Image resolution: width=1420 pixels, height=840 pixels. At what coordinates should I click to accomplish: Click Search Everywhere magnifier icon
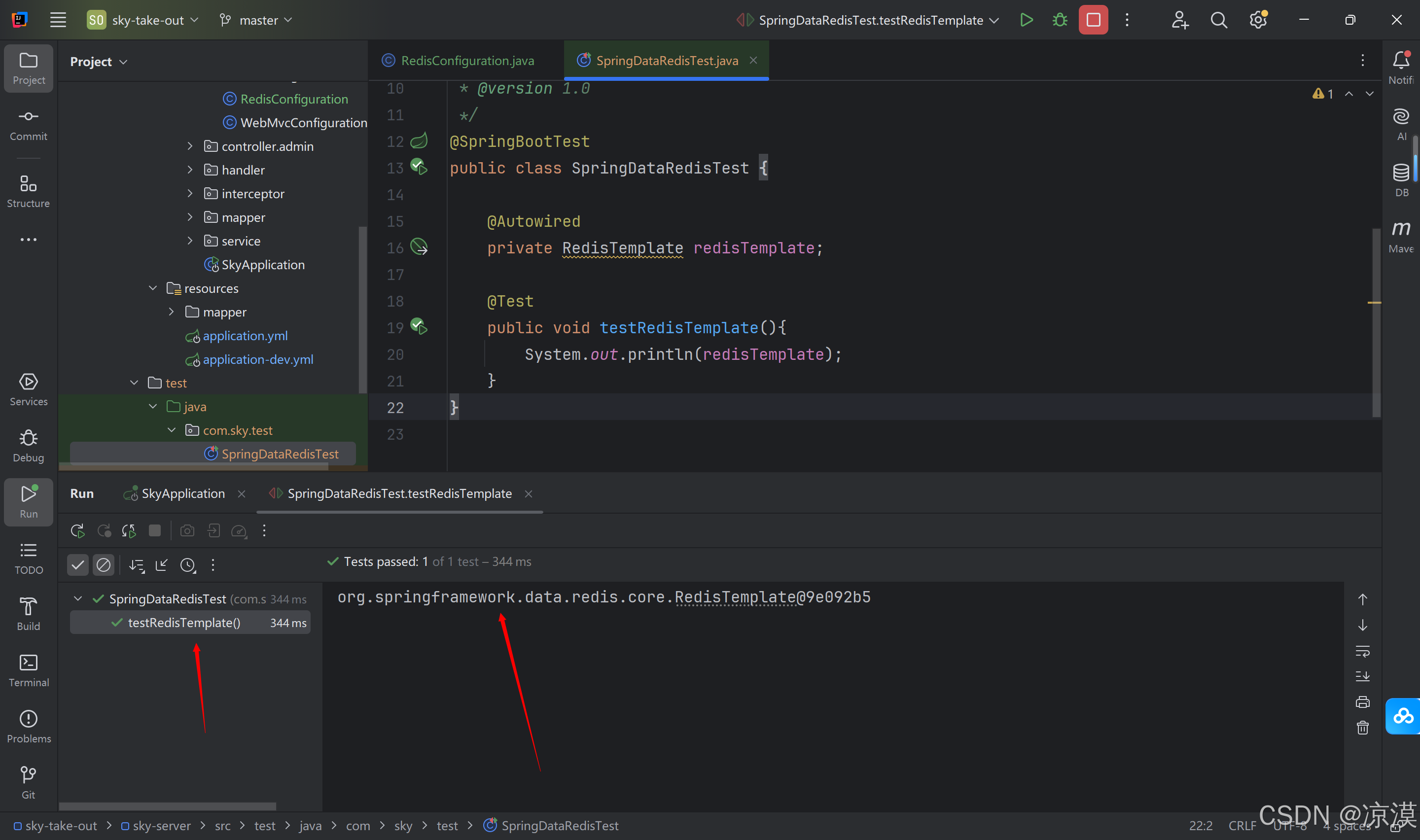1218,20
